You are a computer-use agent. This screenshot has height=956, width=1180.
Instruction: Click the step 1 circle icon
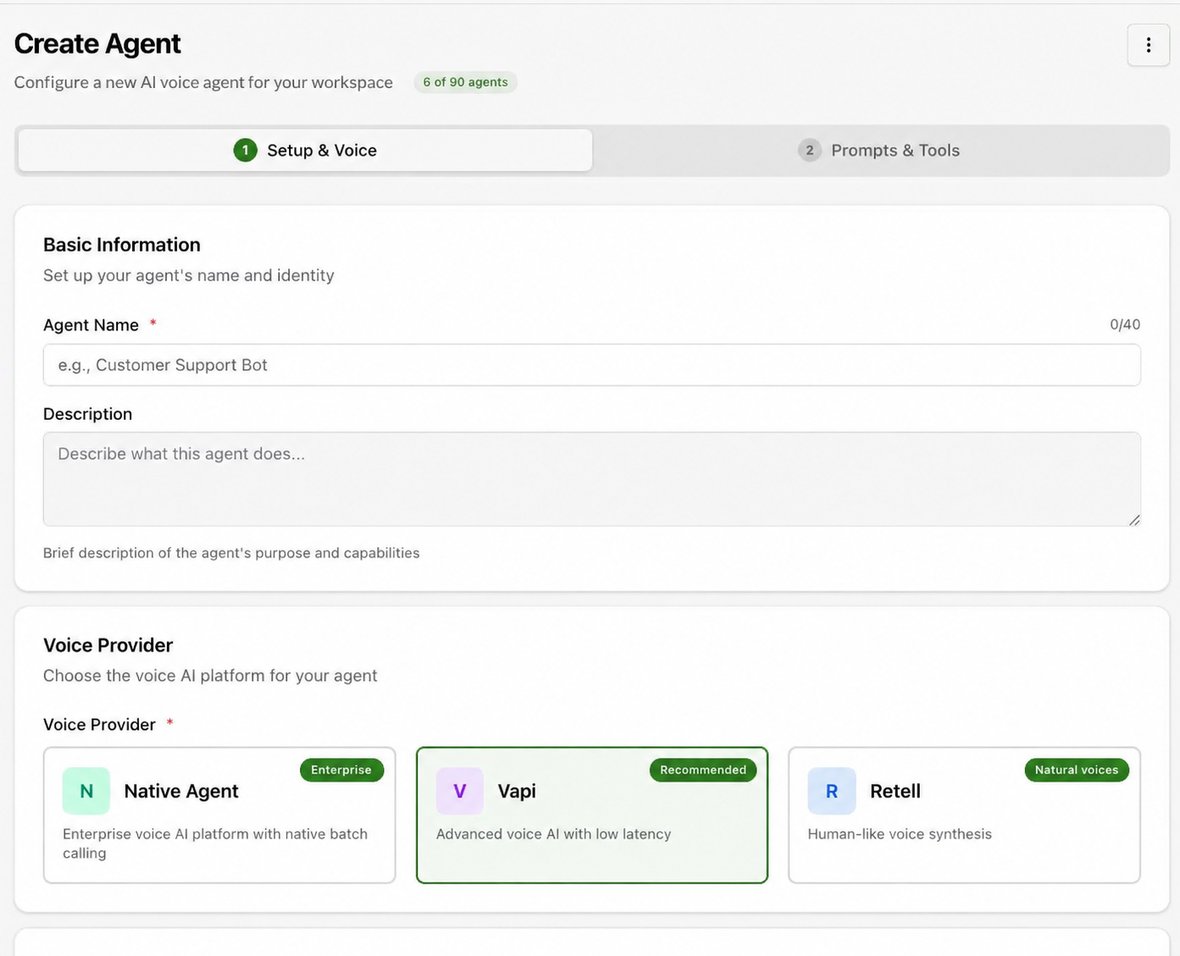(245, 151)
